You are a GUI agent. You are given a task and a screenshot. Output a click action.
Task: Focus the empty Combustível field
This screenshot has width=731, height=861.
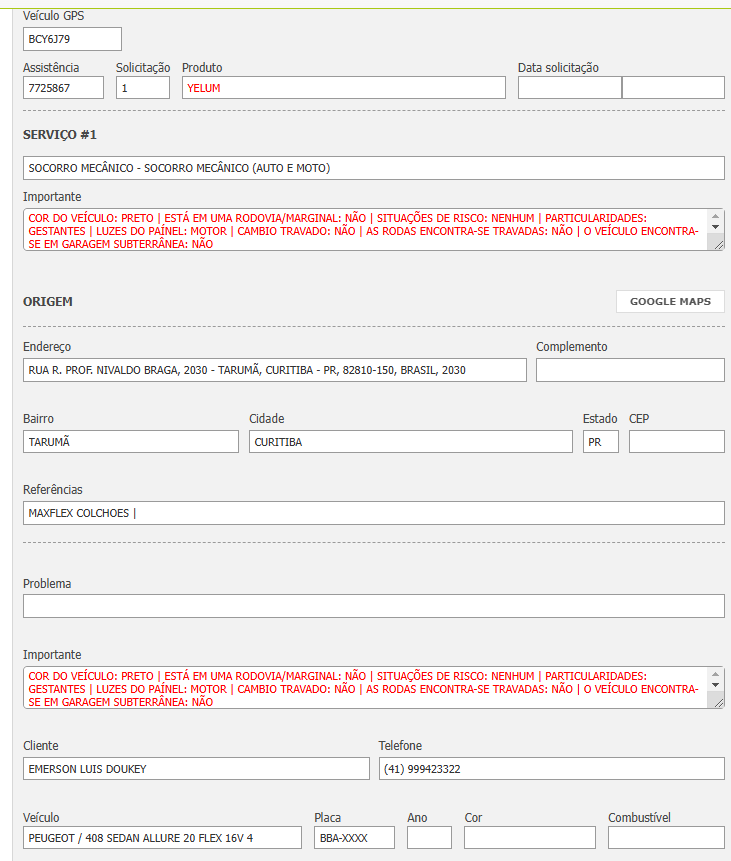pyautogui.click(x=666, y=838)
